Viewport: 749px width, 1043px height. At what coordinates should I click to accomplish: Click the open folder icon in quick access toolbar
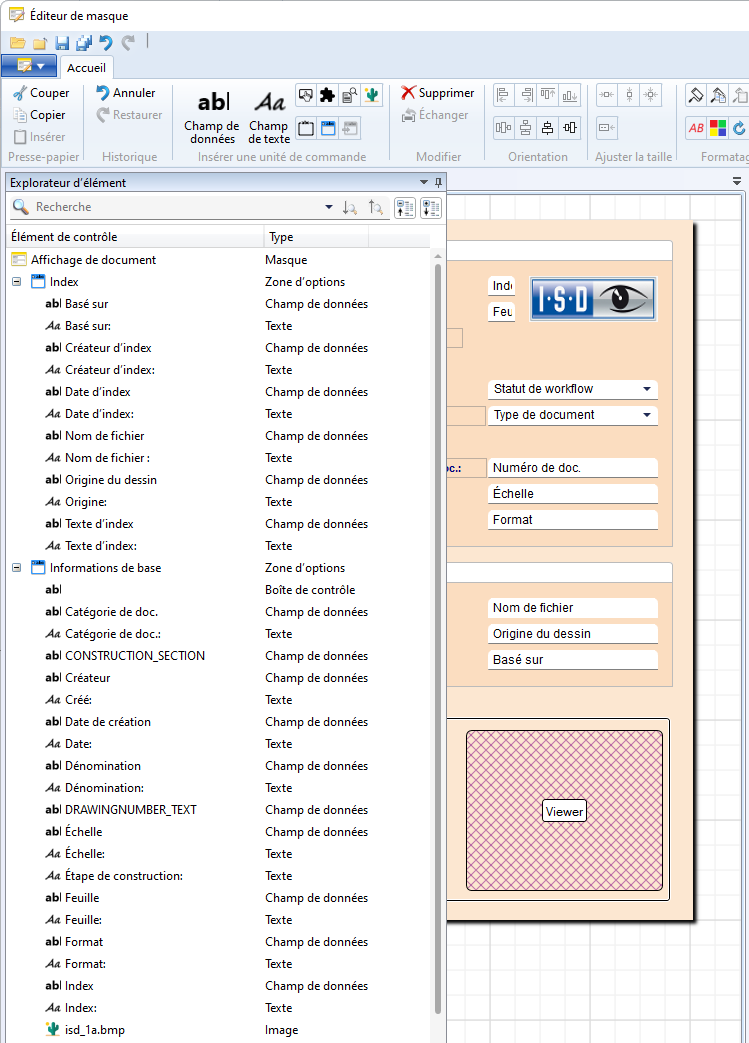coord(18,43)
